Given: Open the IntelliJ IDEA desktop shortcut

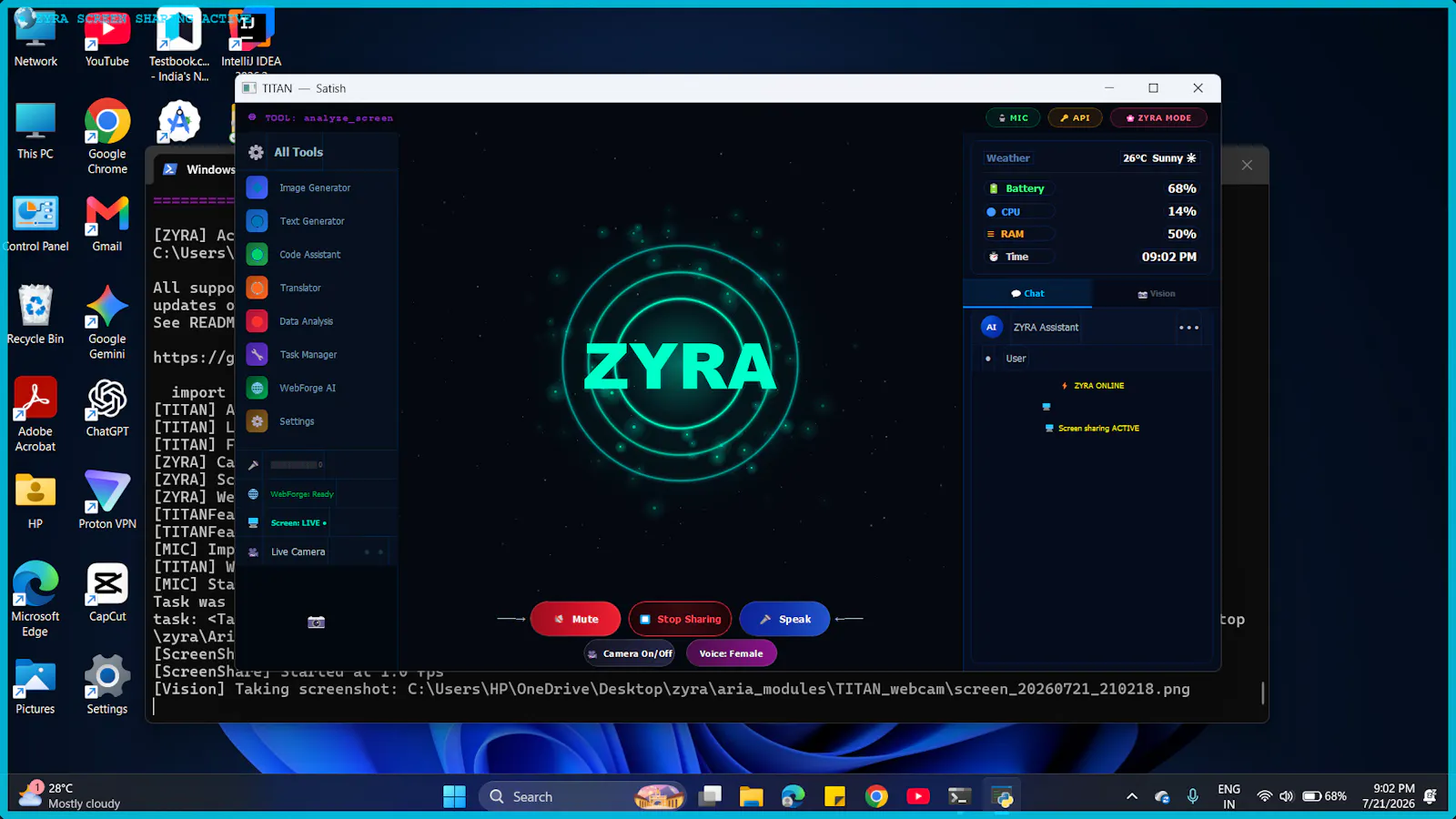Looking at the screenshot, I should 251,39.
